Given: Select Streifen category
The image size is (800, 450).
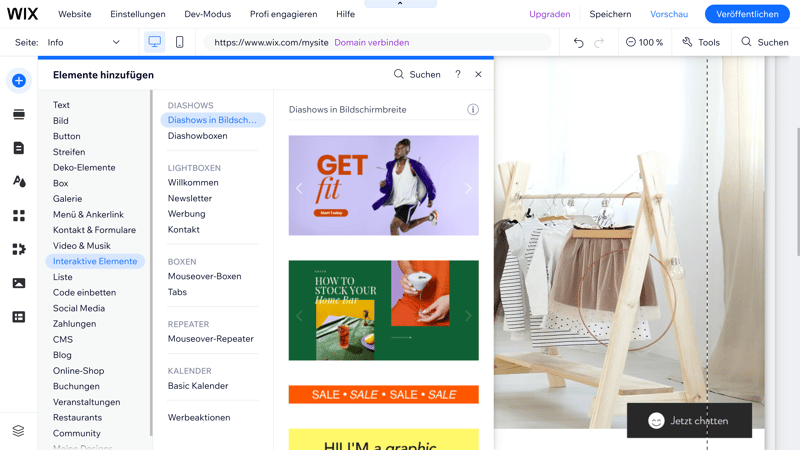Looking at the screenshot, I should [x=69, y=152].
